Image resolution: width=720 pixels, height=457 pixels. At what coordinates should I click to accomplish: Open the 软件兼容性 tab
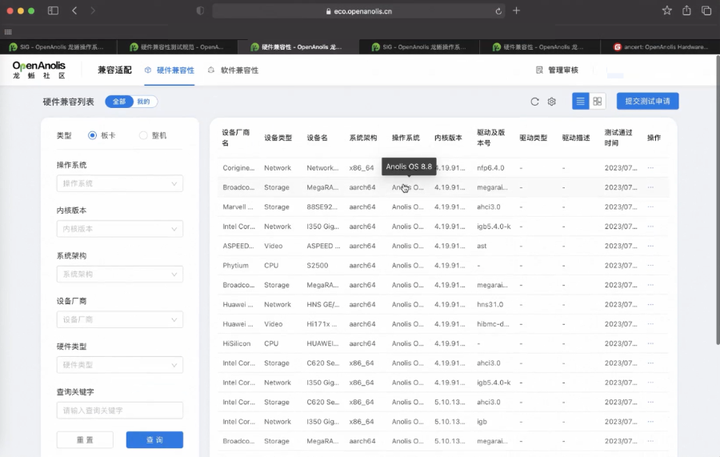233,70
